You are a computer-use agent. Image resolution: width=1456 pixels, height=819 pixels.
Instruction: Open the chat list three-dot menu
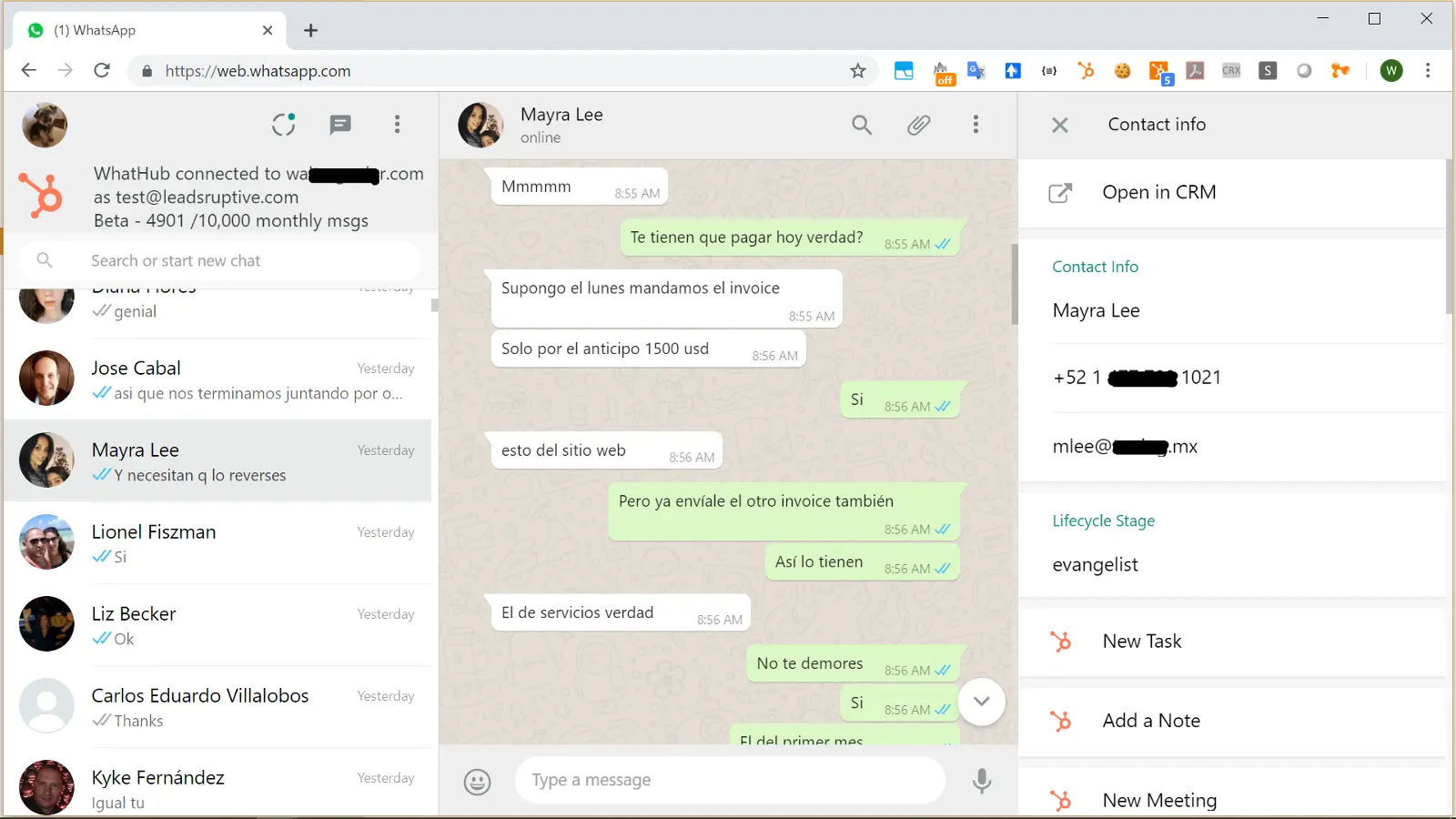pos(398,125)
